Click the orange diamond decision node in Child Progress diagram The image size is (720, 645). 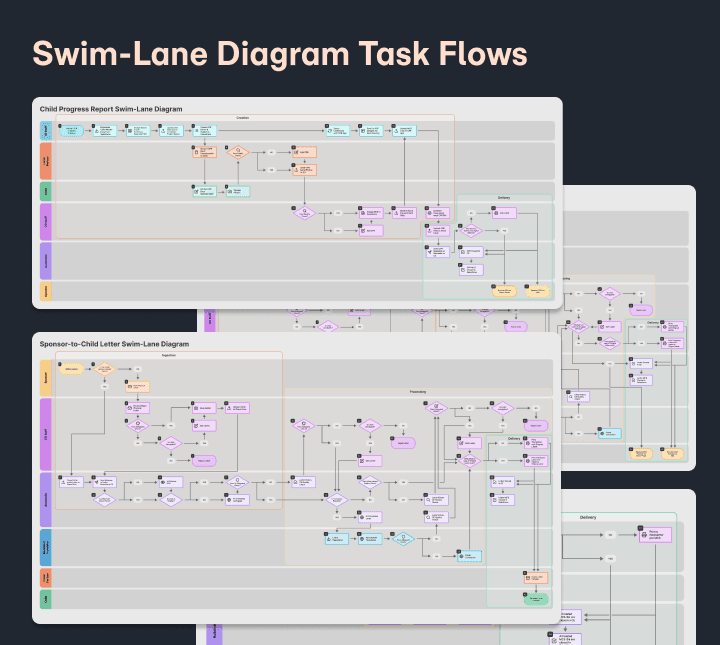238,152
